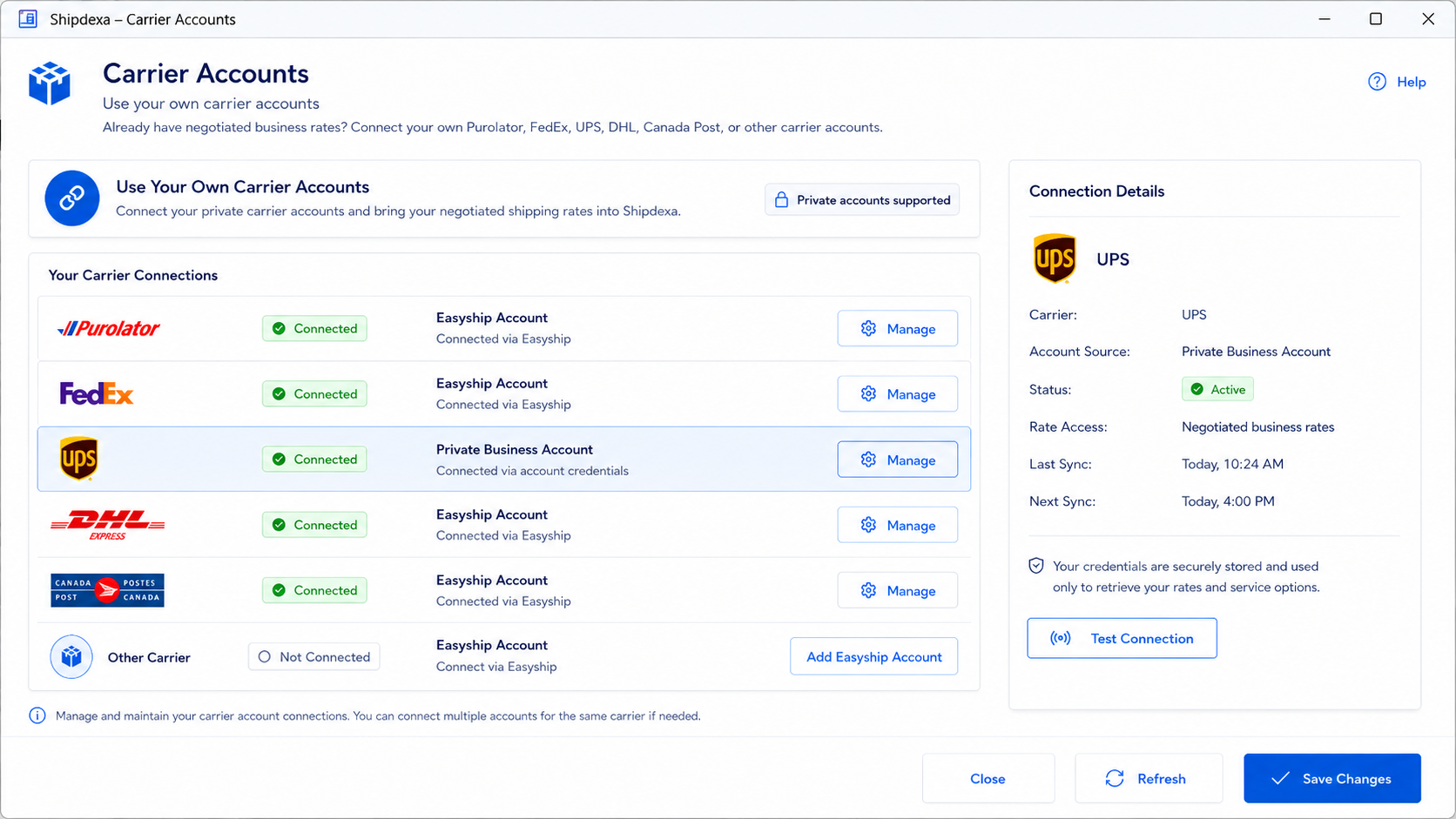Click the lock icon in Private accounts badge
This screenshot has height=819, width=1456.
click(x=781, y=200)
